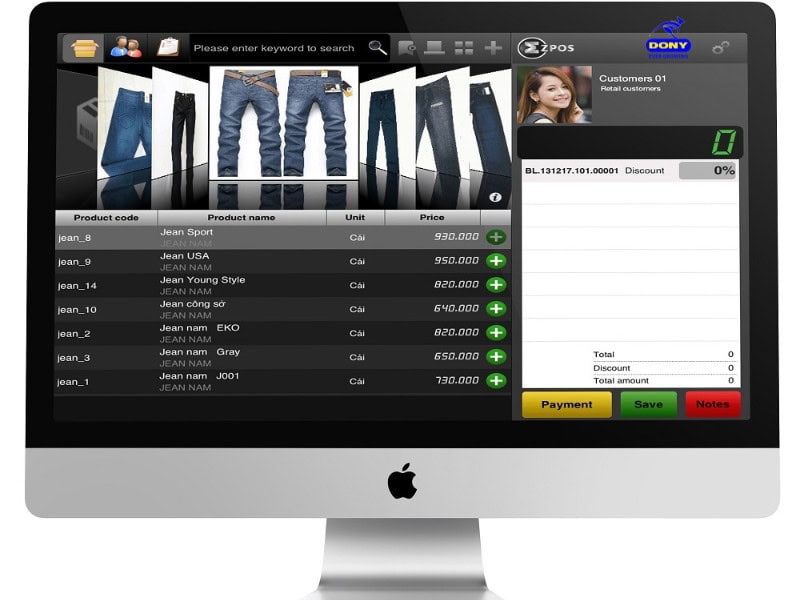800x600 pixels.
Task: Click the green Save button
Action: tap(648, 405)
